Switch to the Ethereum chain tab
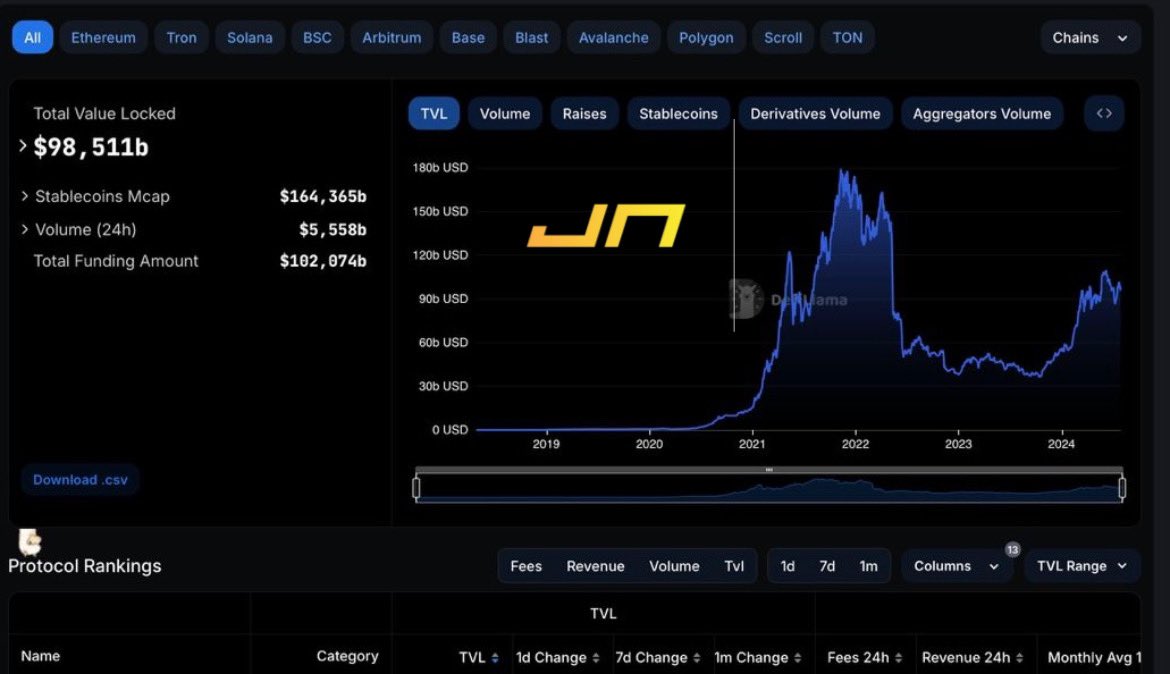 point(103,37)
